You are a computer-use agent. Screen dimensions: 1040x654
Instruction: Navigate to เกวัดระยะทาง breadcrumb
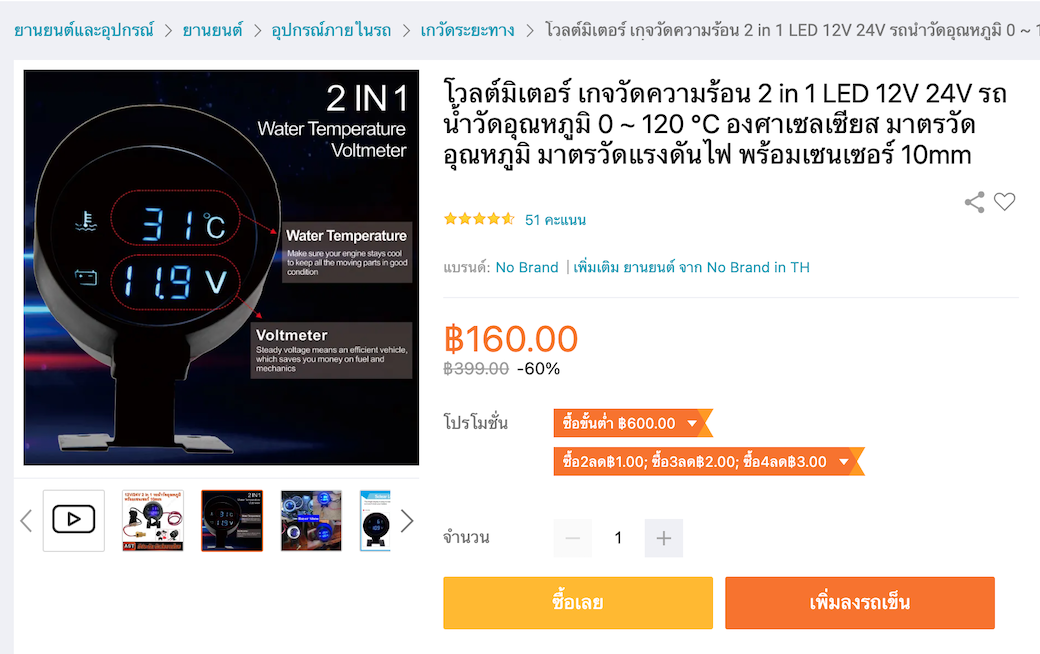pos(467,31)
